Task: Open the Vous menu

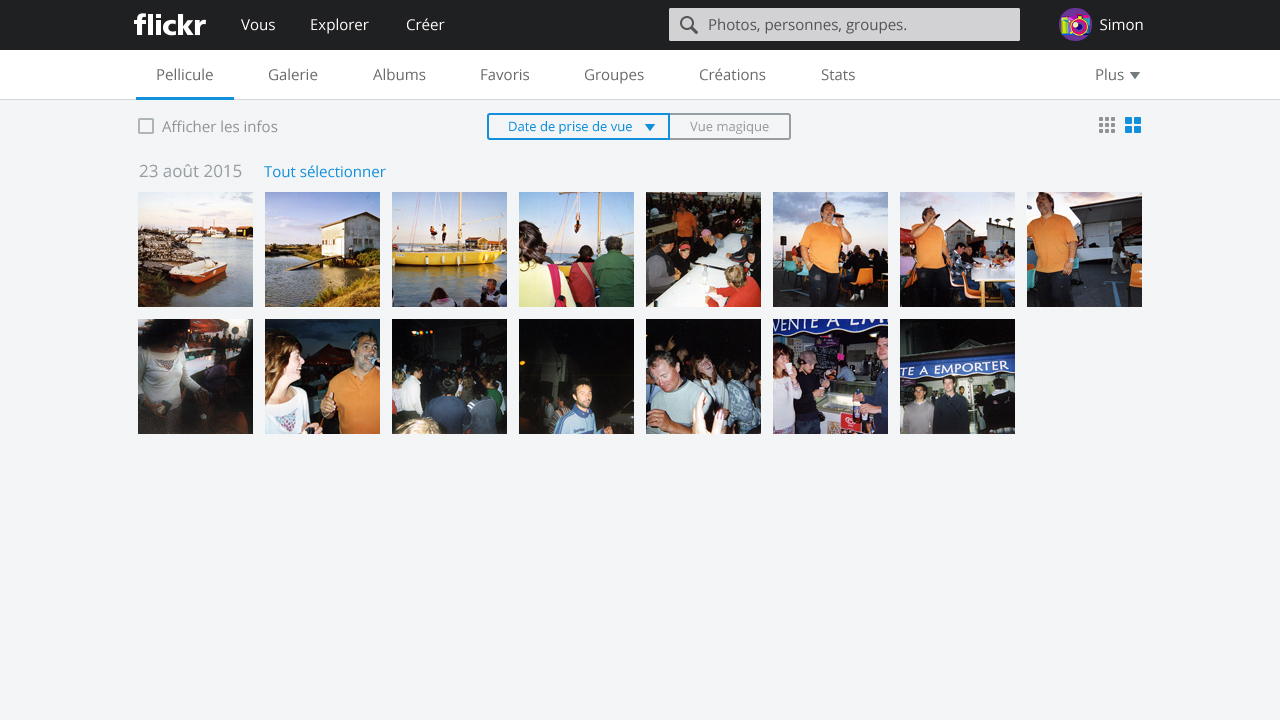Action: (x=258, y=25)
